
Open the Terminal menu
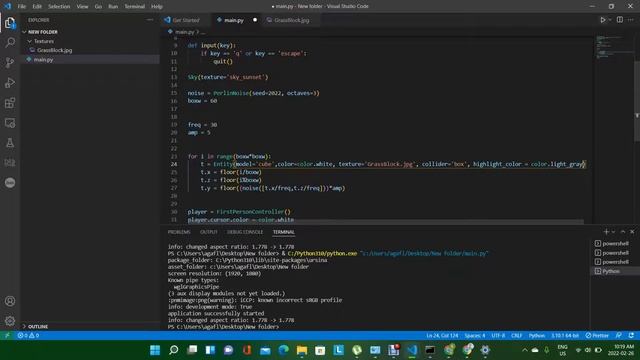tap(134, 7)
